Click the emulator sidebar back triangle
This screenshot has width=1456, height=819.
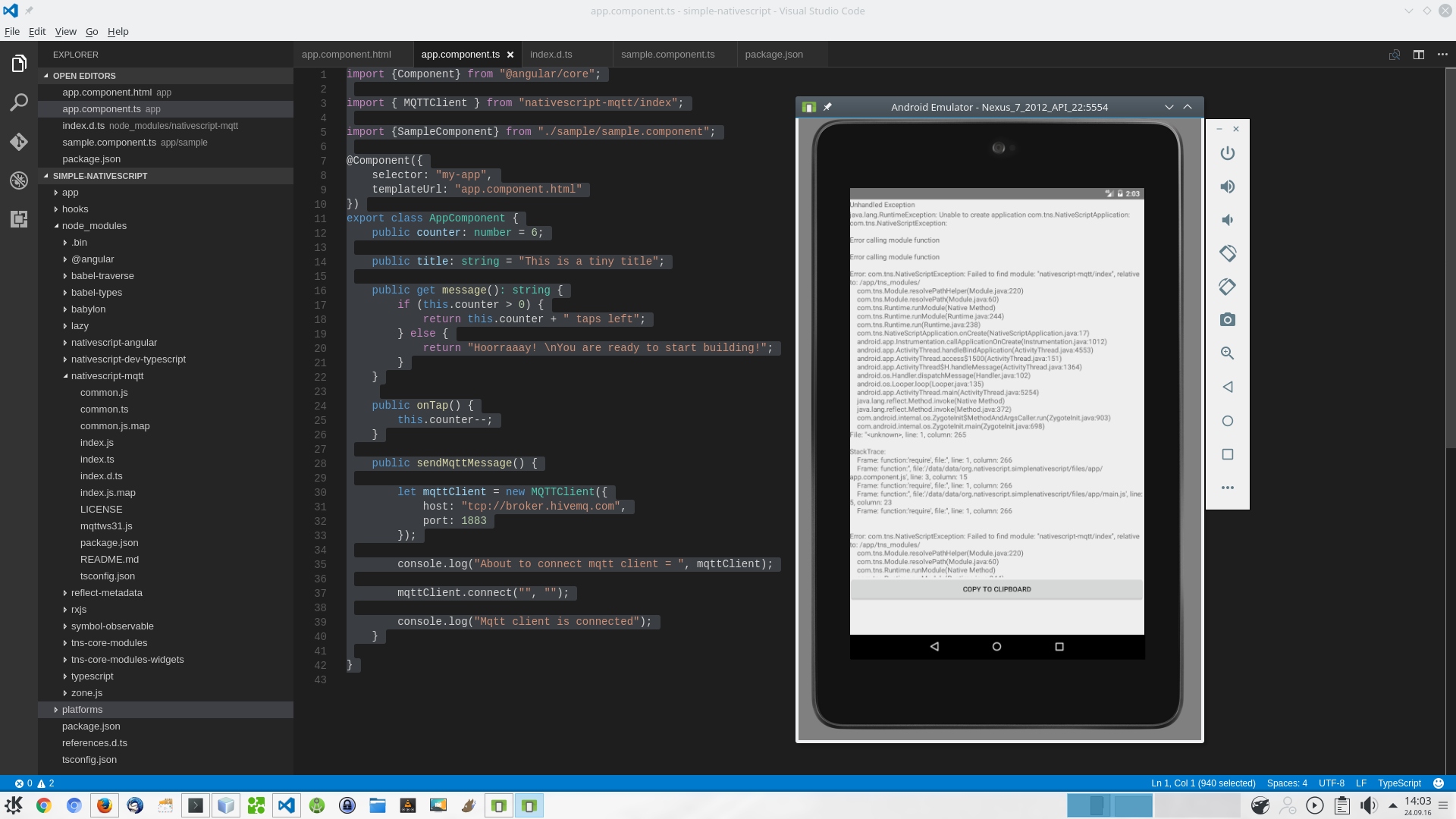coord(1227,388)
